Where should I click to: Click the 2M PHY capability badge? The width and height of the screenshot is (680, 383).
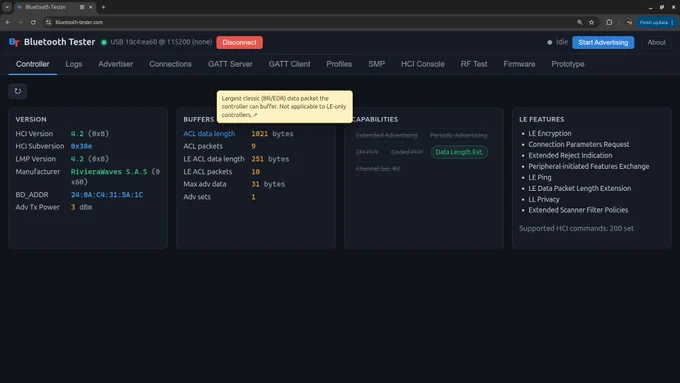click(367, 152)
